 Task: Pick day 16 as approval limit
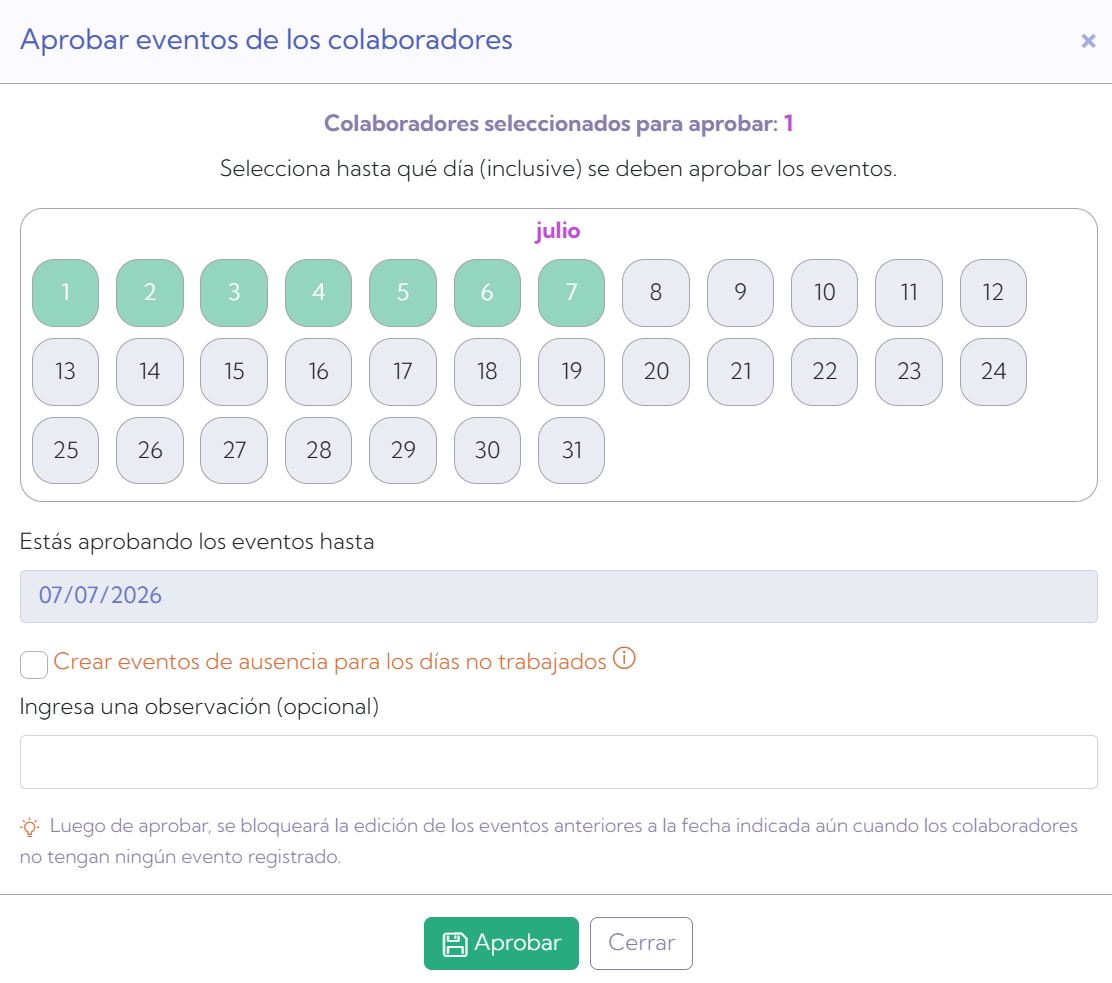(x=318, y=372)
